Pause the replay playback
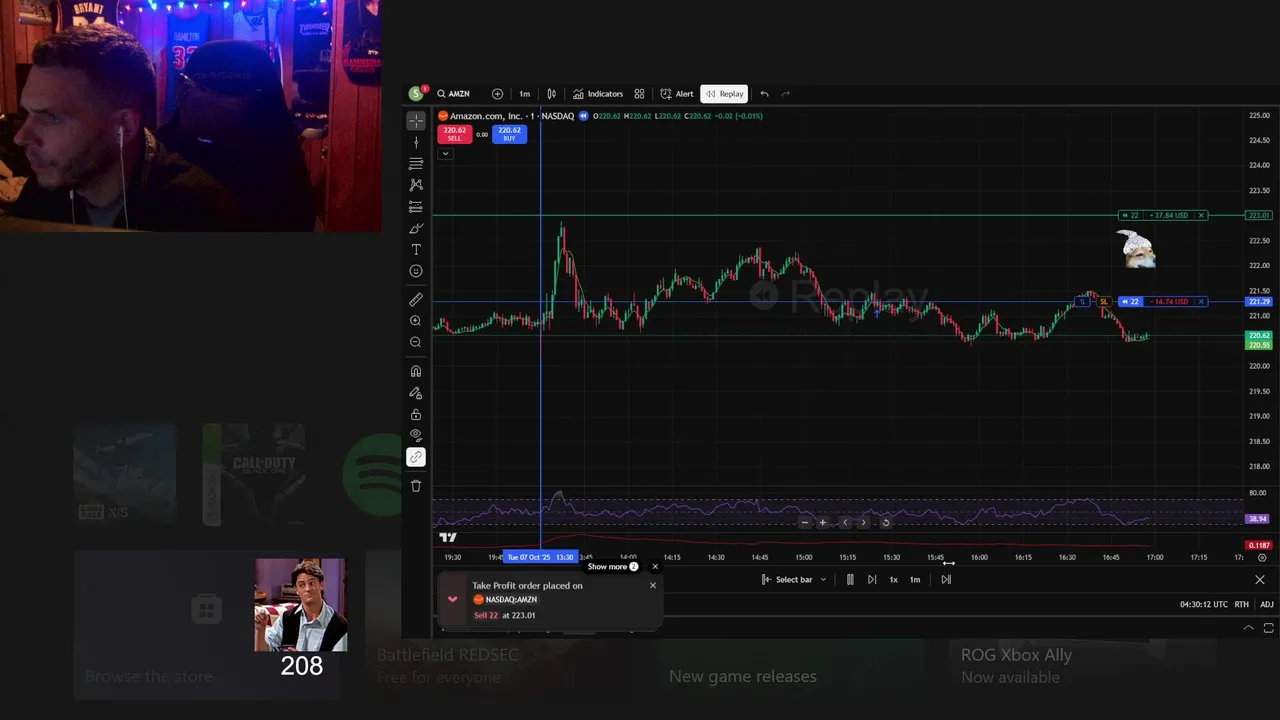 click(850, 580)
